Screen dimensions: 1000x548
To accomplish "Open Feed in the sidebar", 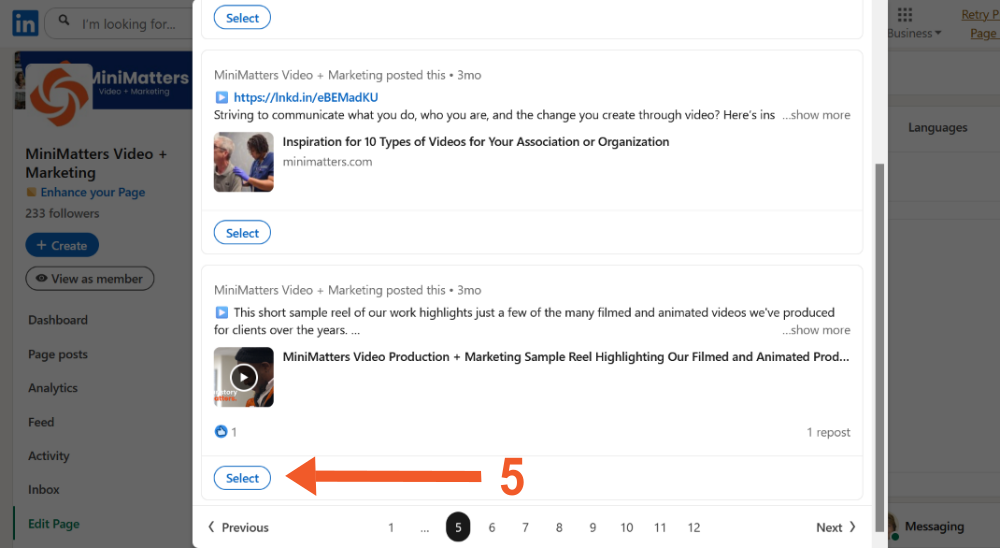I will [x=41, y=422].
